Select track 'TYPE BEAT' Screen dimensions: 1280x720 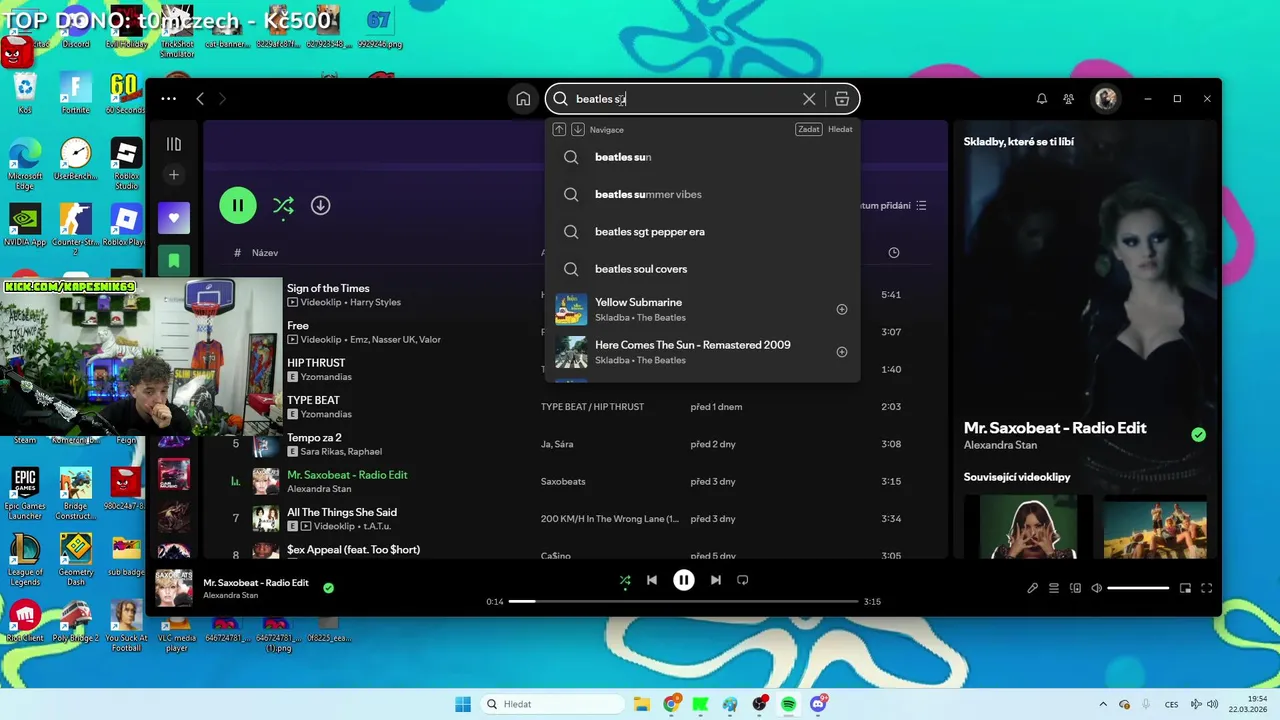tap(313, 400)
